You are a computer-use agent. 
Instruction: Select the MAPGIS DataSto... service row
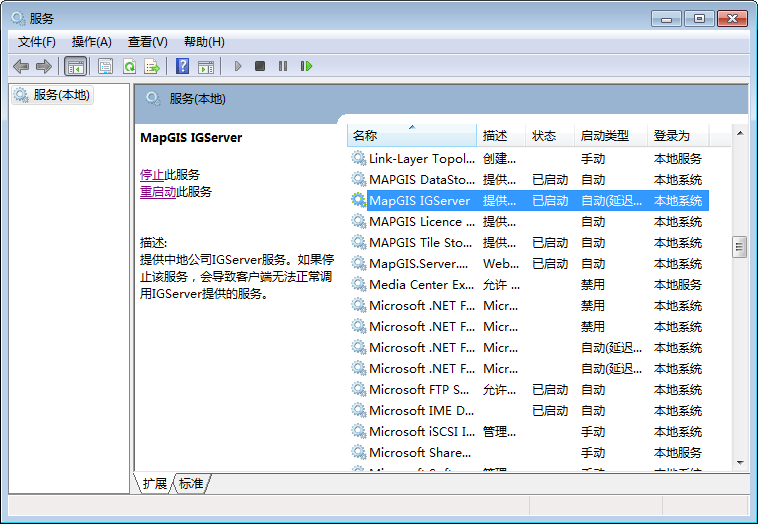coord(528,179)
